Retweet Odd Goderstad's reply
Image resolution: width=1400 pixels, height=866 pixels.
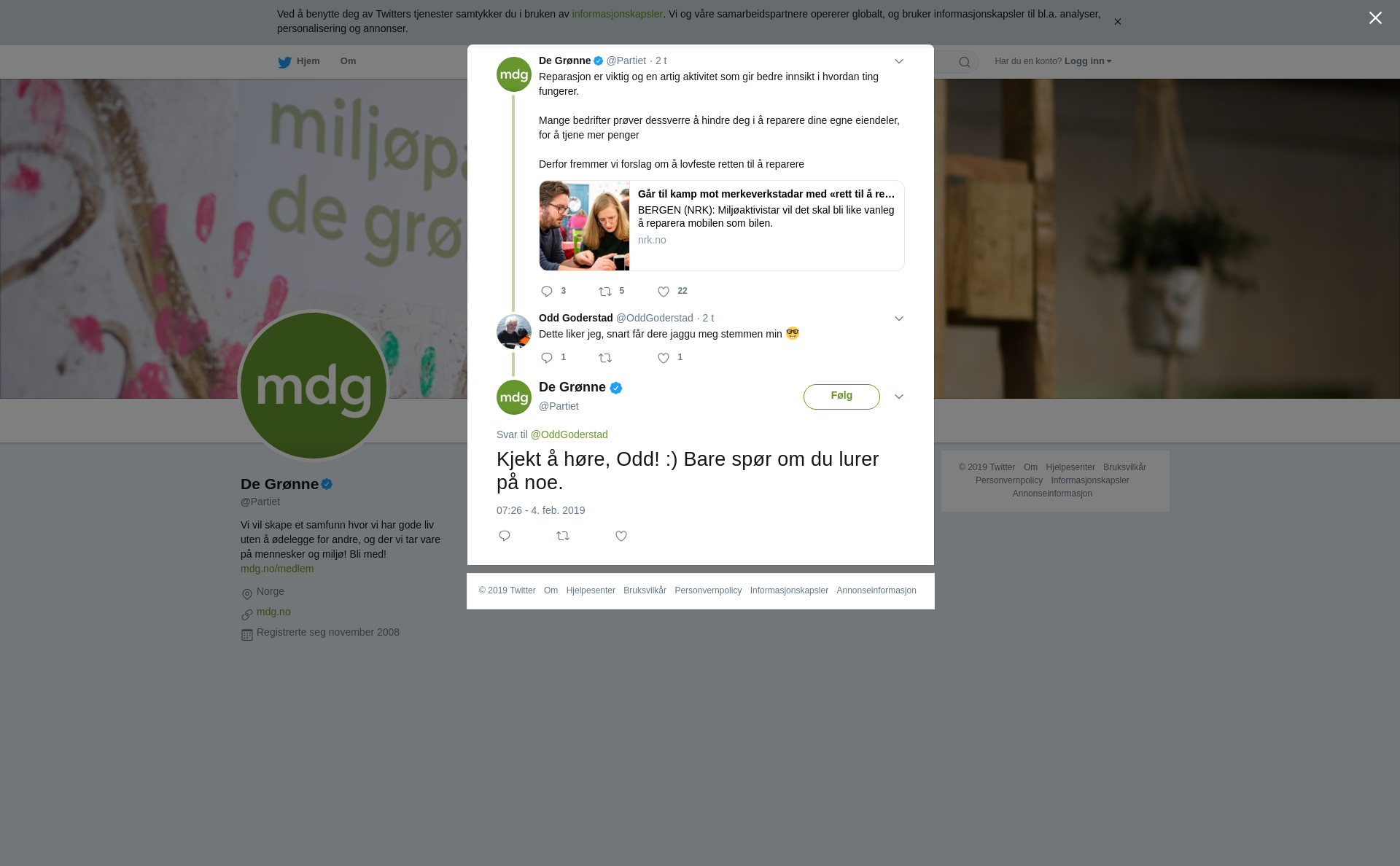click(x=605, y=358)
